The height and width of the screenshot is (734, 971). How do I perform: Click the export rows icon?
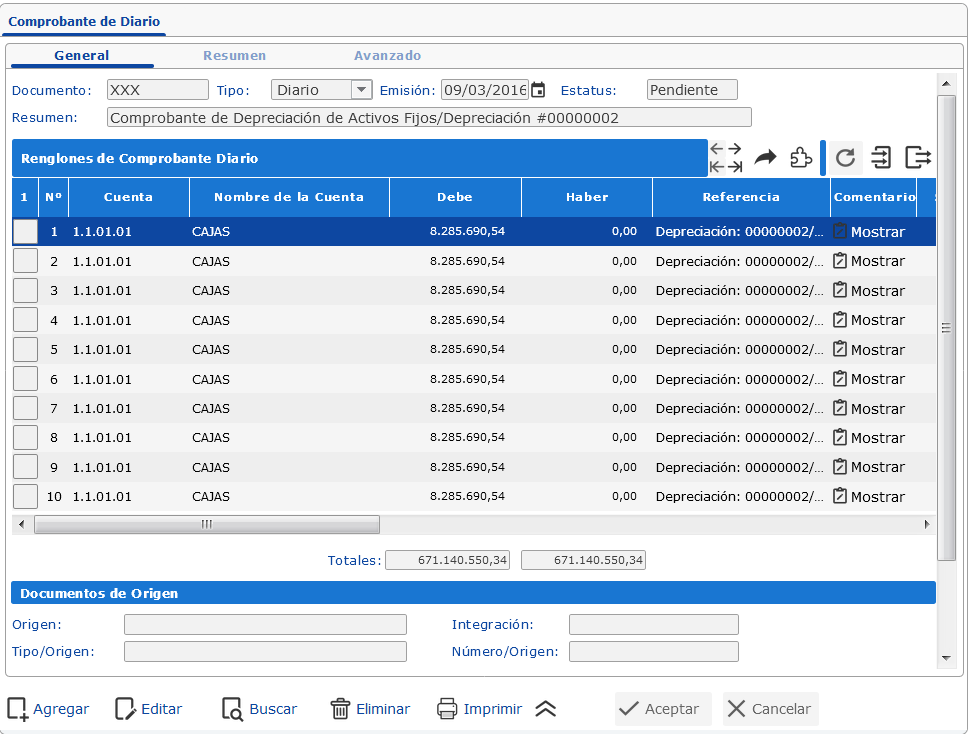[918, 158]
